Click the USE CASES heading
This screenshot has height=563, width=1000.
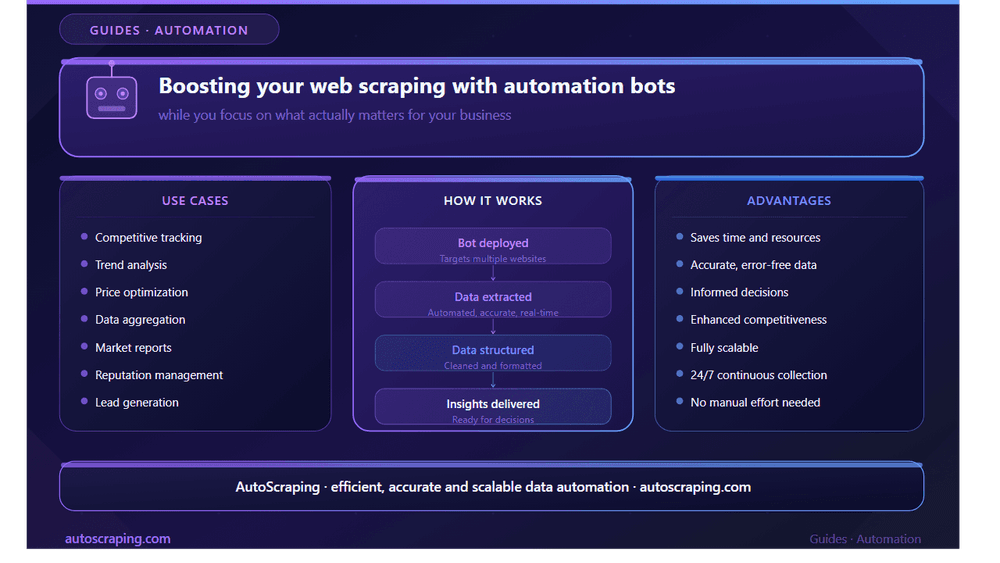tap(195, 201)
